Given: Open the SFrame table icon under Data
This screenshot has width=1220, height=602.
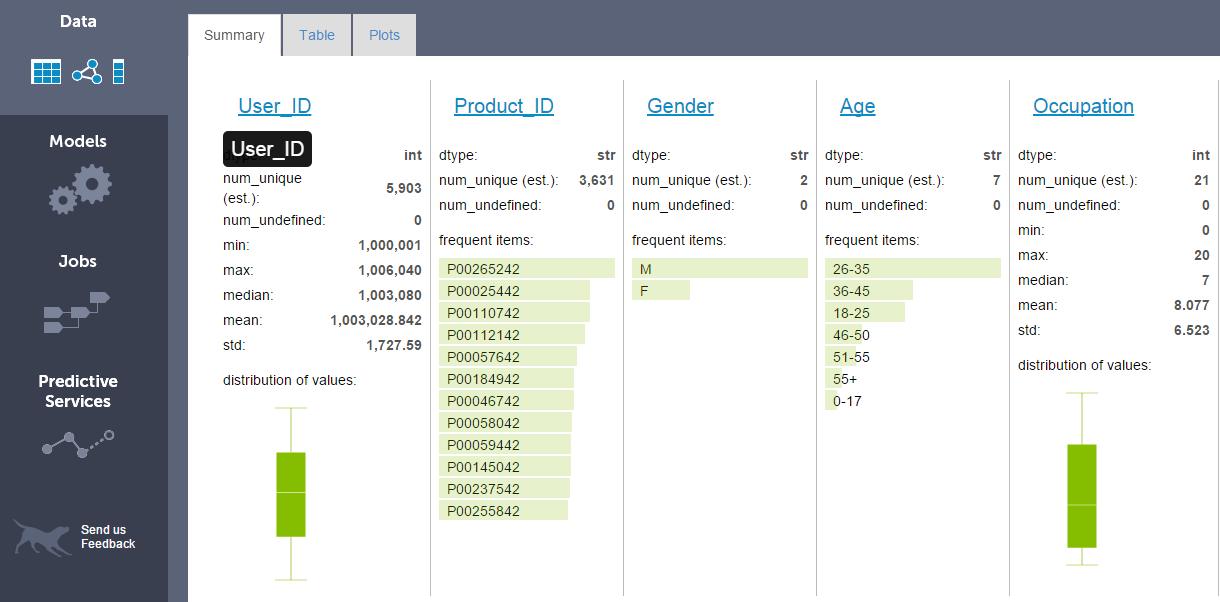Looking at the screenshot, I should (46, 72).
